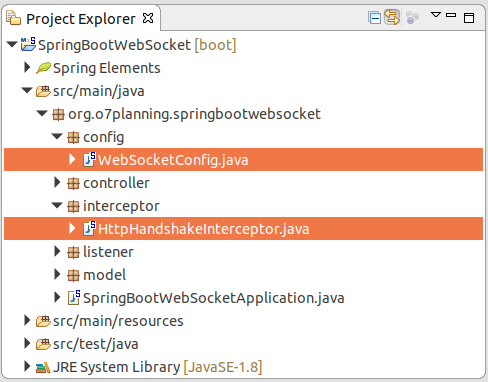This screenshot has height=382, width=488.
Task: Click the src/main/resources folder icon
Action: 43,321
